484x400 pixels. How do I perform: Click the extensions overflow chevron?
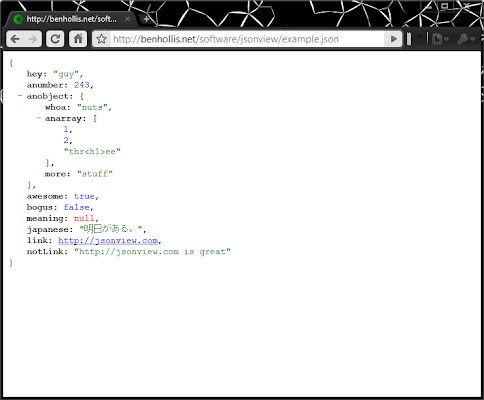(419, 37)
